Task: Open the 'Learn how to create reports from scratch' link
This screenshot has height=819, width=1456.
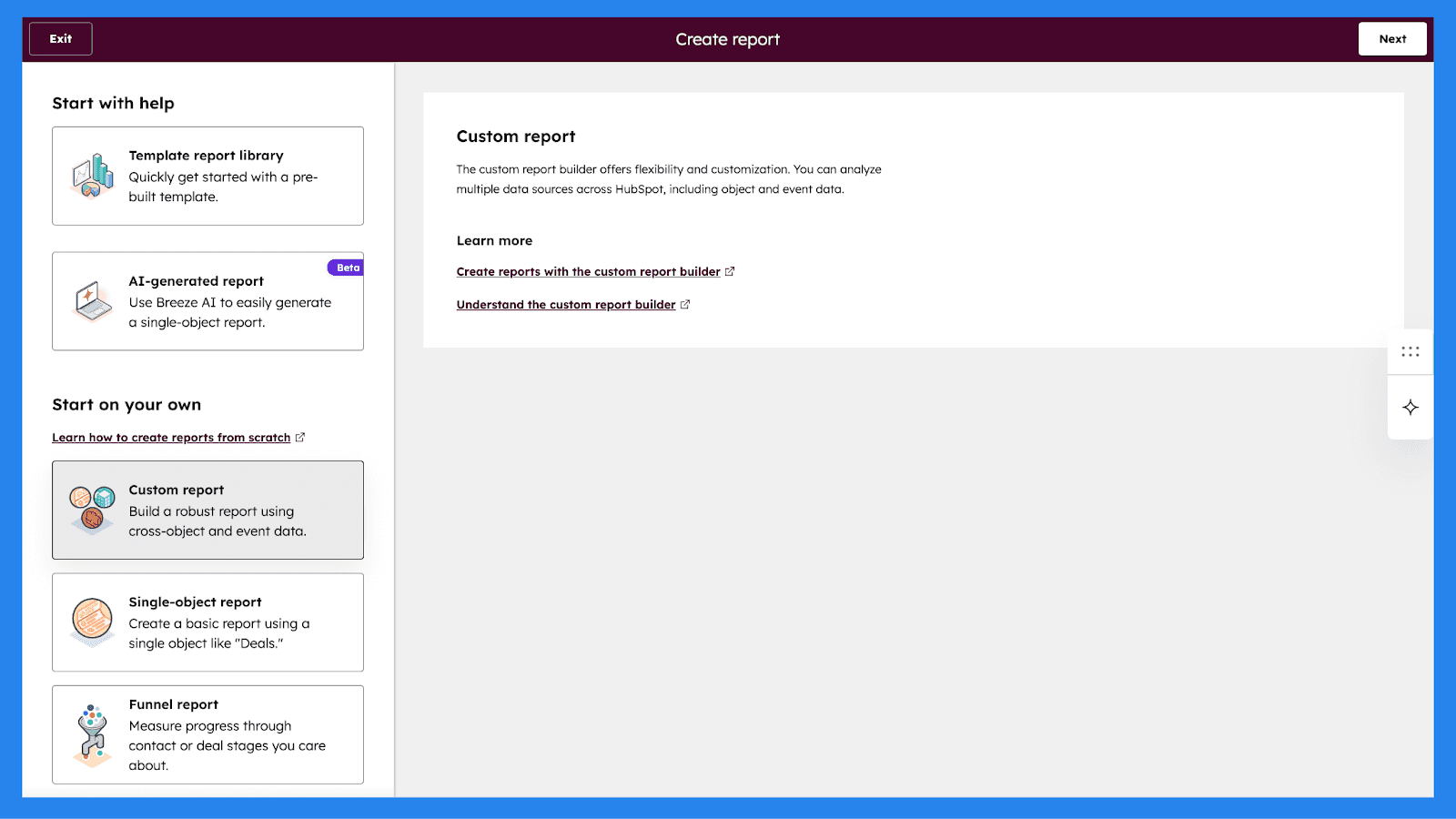Action: (171, 437)
